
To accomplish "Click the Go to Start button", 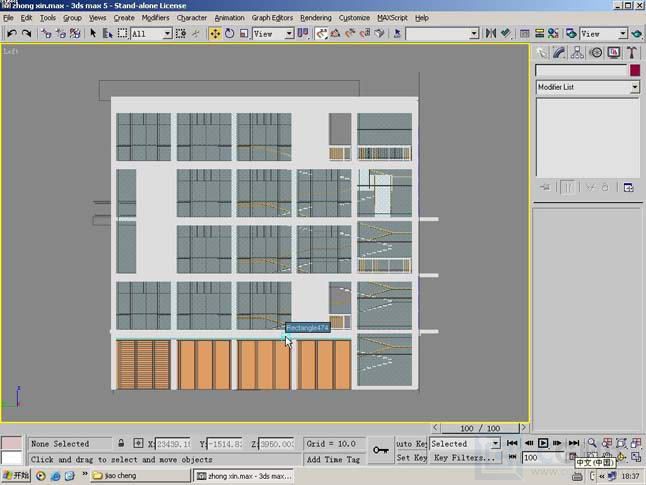I will (x=512, y=443).
